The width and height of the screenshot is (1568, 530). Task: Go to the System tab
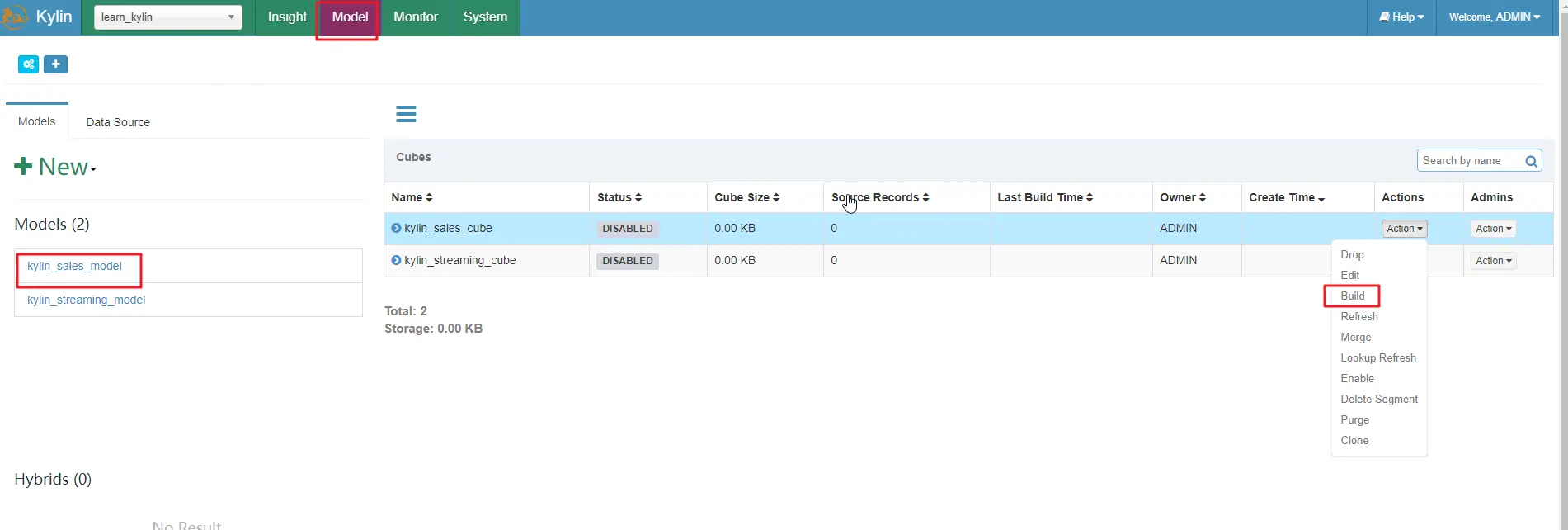pyautogui.click(x=485, y=17)
